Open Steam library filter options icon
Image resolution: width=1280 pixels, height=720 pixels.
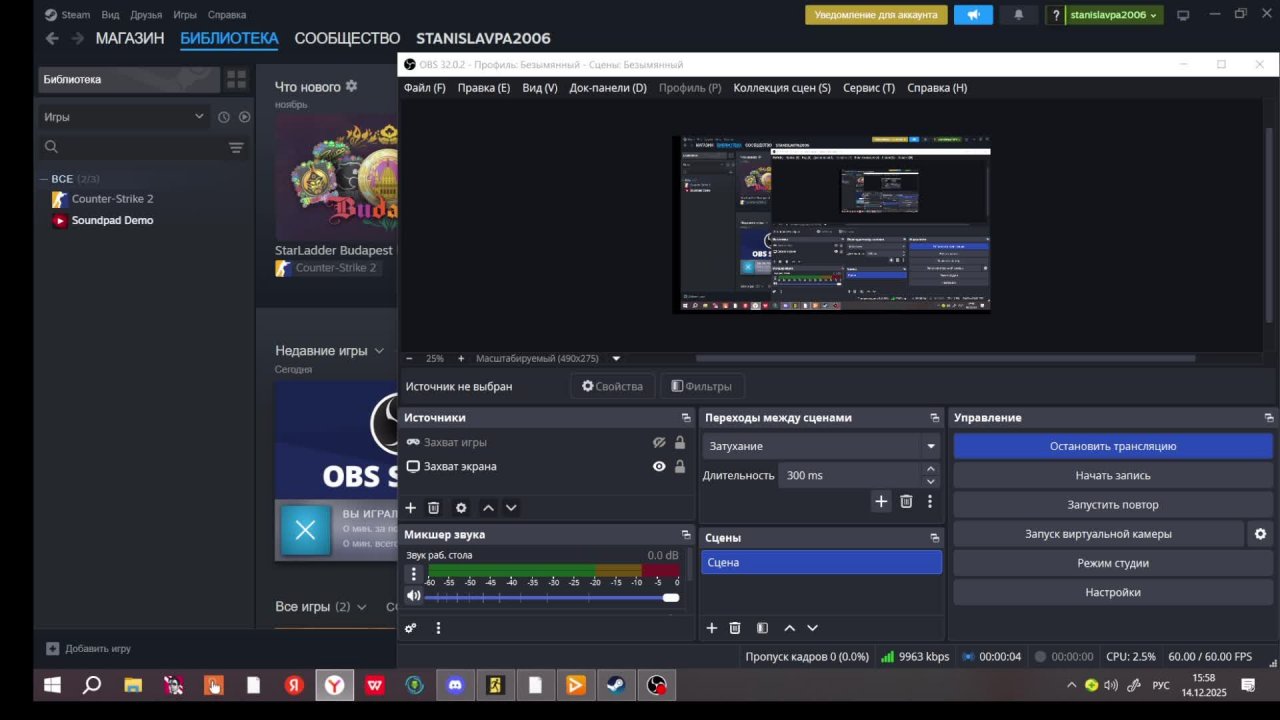[x=236, y=148]
